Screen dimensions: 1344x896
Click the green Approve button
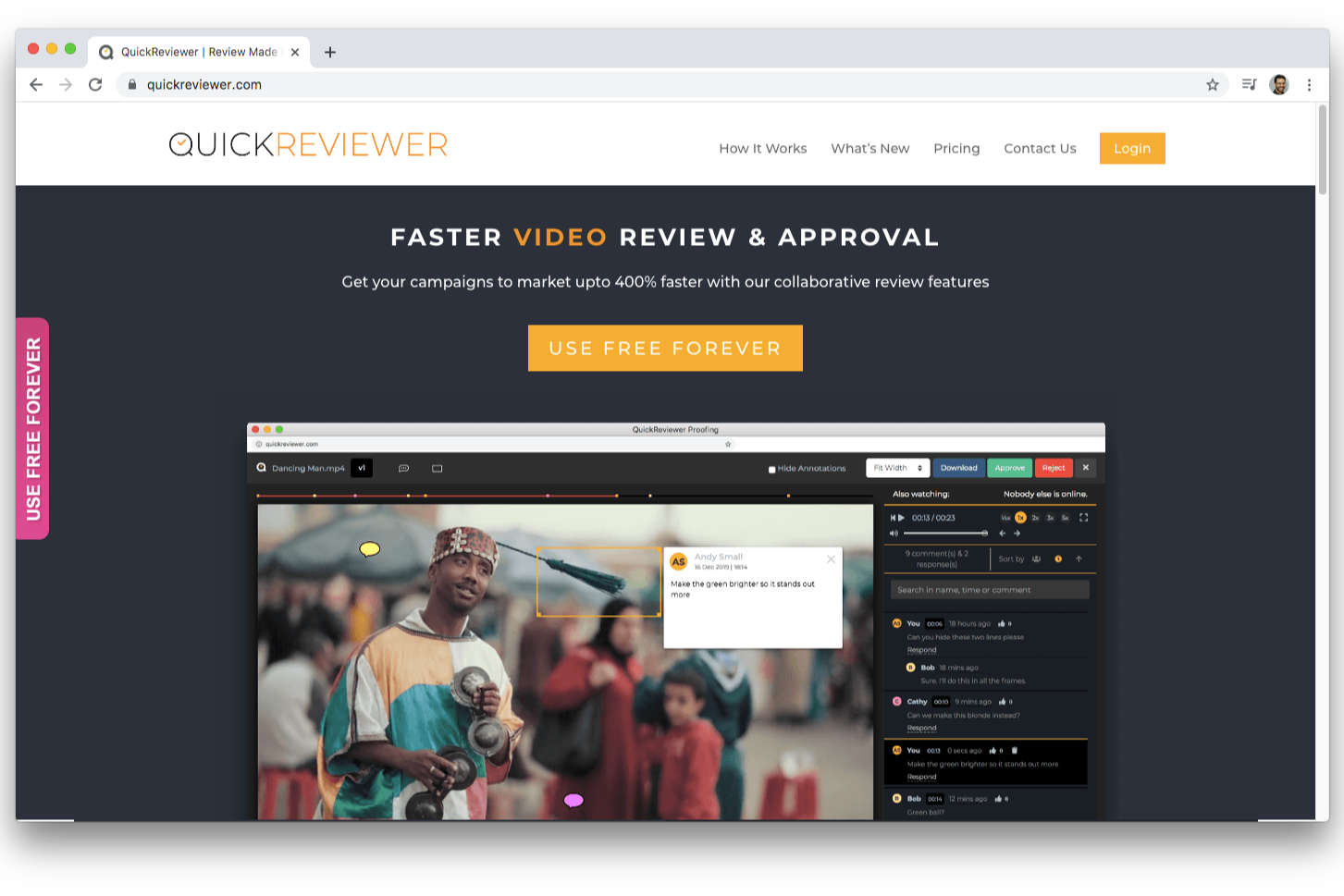click(1010, 468)
